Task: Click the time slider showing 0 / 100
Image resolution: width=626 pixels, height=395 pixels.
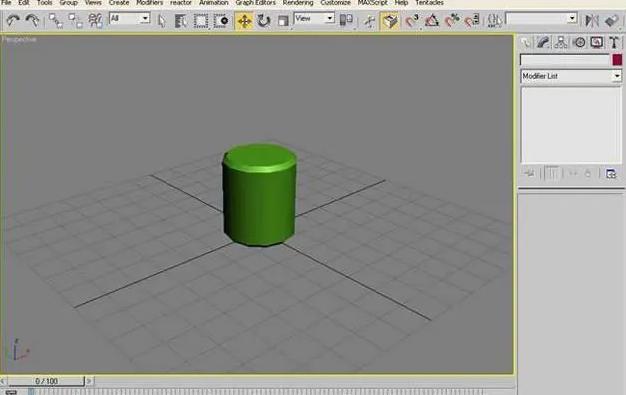Action: click(46, 381)
